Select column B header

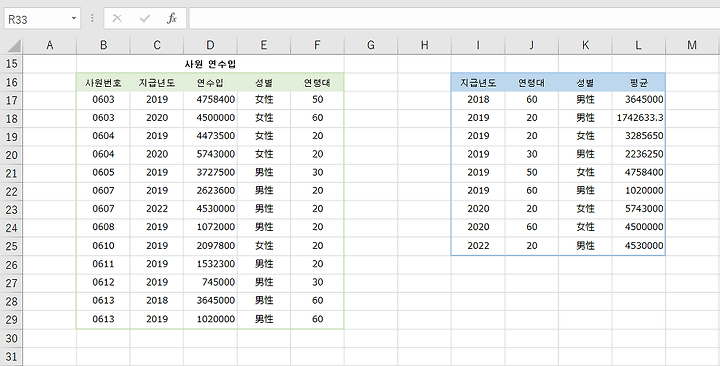103,45
